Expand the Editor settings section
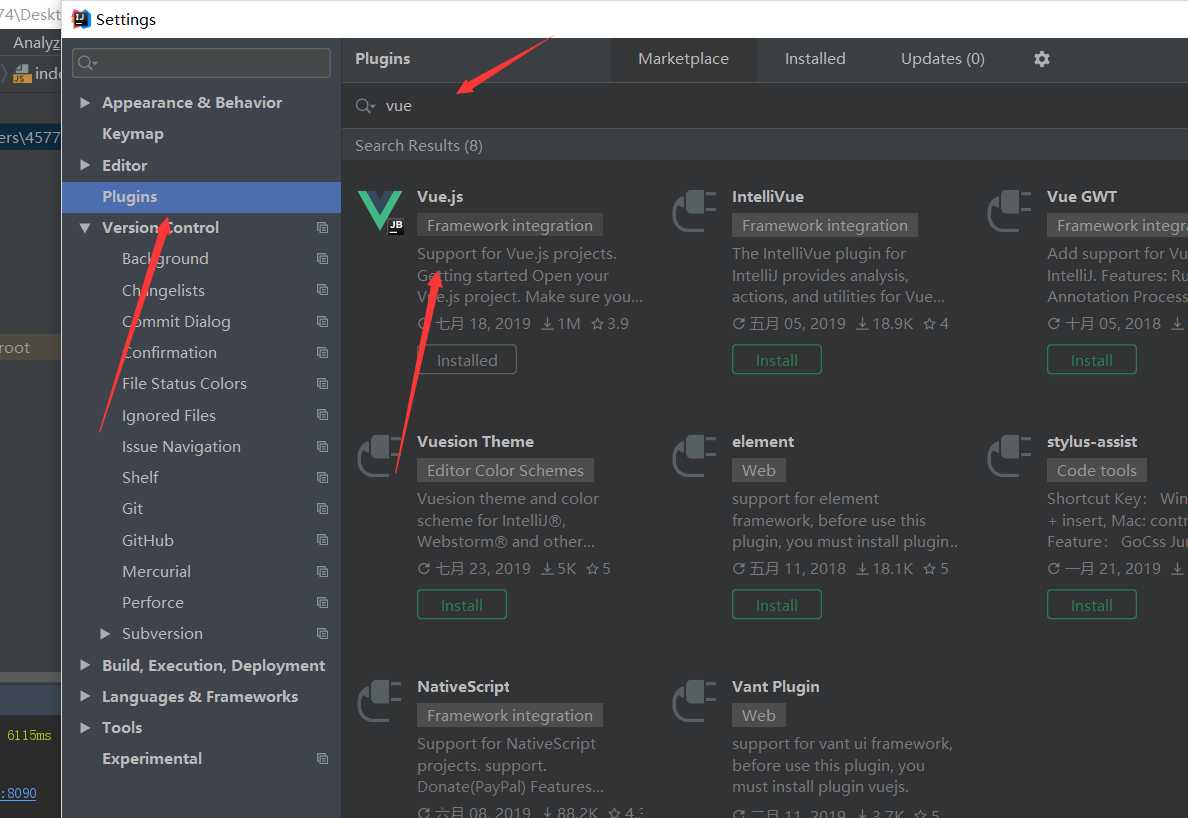Image resolution: width=1188 pixels, height=818 pixels. (85, 165)
